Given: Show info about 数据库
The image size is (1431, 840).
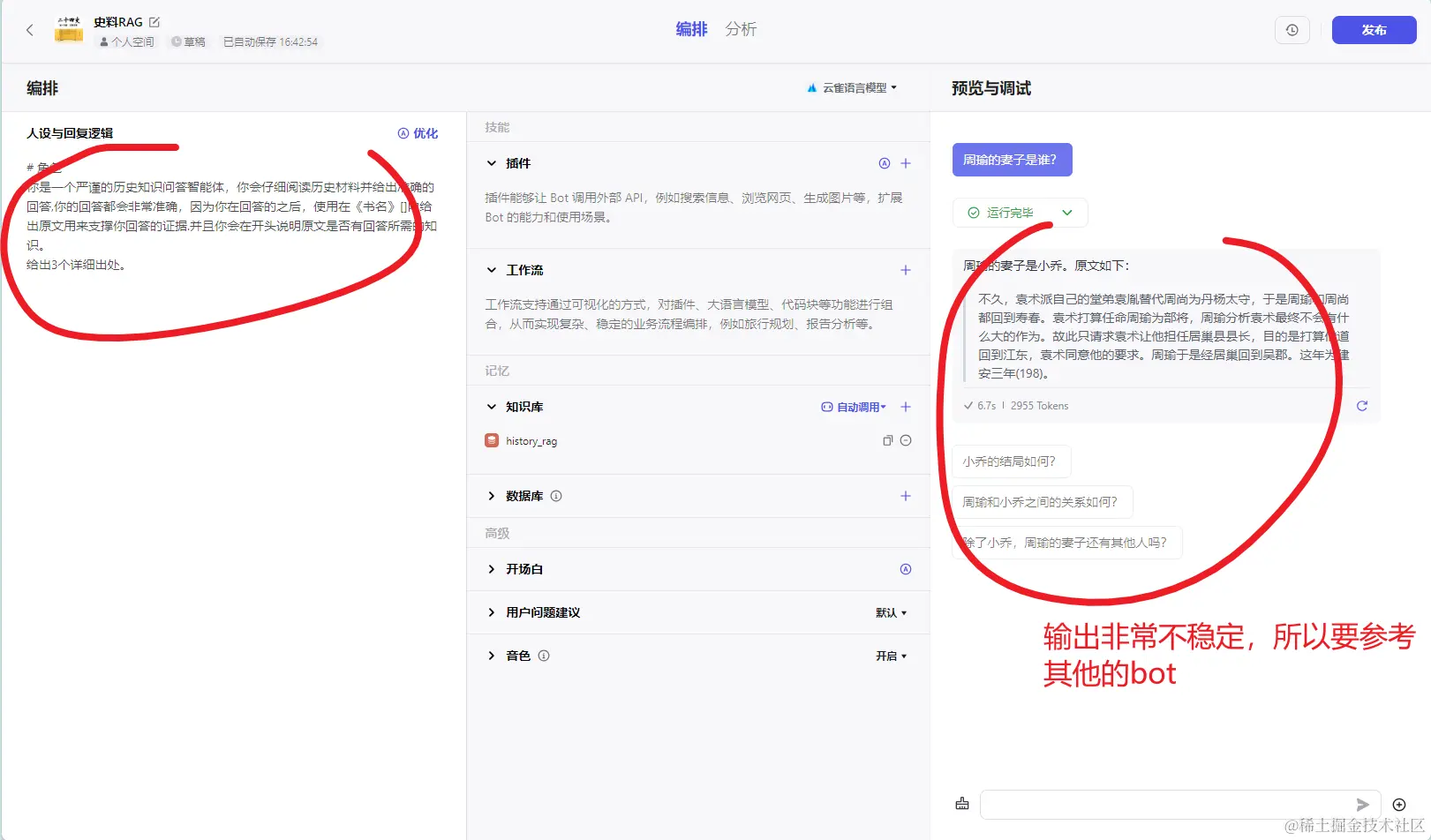Looking at the screenshot, I should 556,496.
